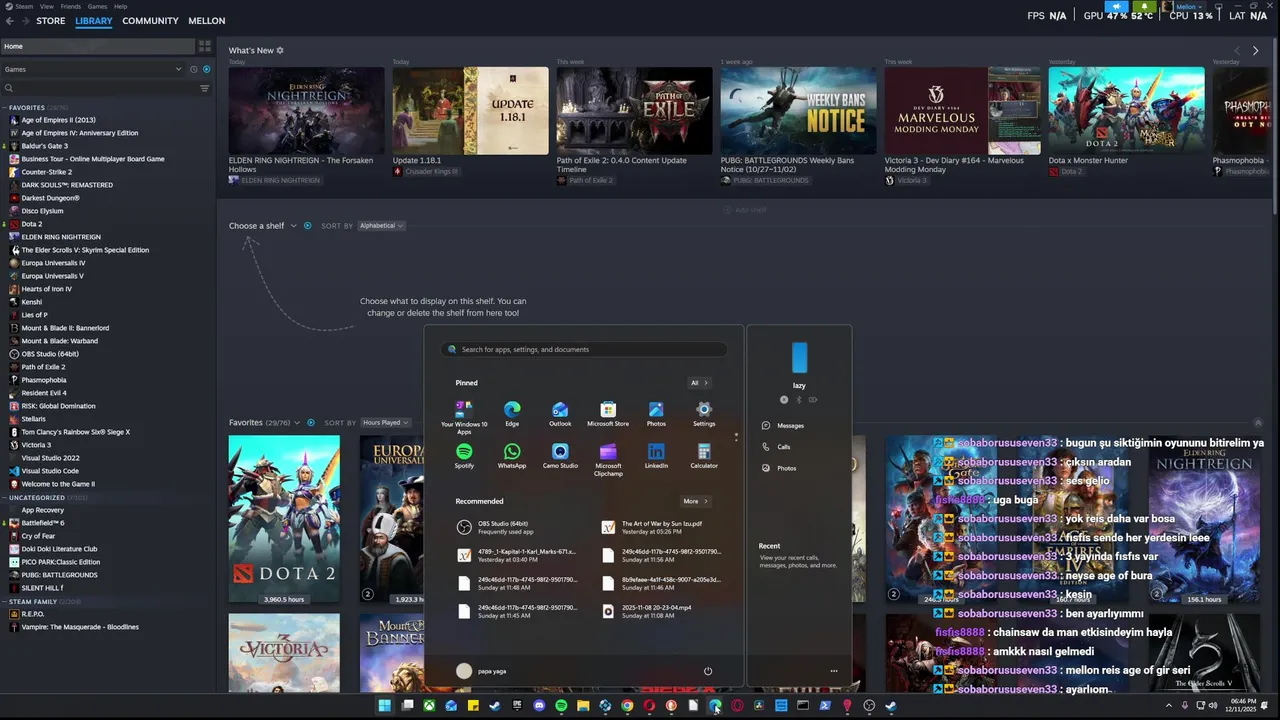Image resolution: width=1280 pixels, height=720 pixels.
Task: Toggle dynamic collection icon next to Choose a shelf
Action: (x=307, y=226)
